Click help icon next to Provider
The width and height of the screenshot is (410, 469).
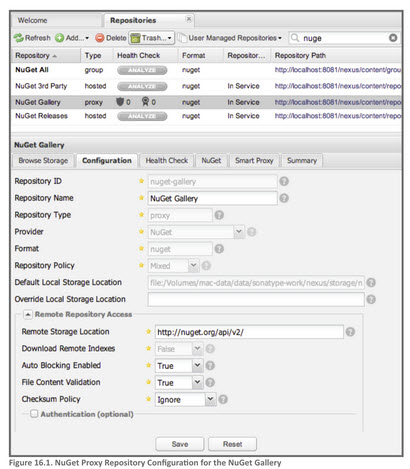(x=252, y=232)
